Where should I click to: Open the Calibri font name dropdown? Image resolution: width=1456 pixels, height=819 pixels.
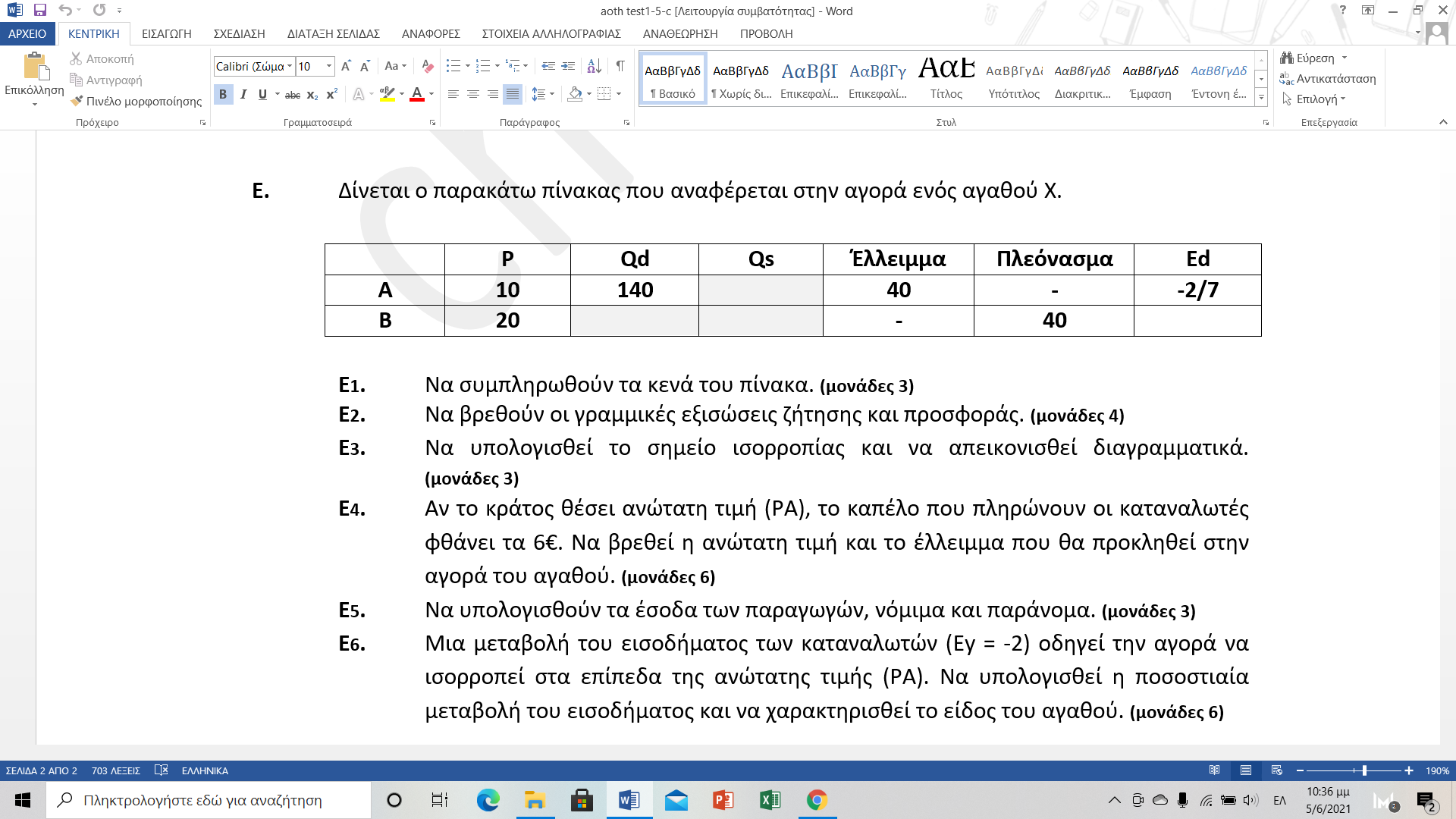(x=290, y=67)
